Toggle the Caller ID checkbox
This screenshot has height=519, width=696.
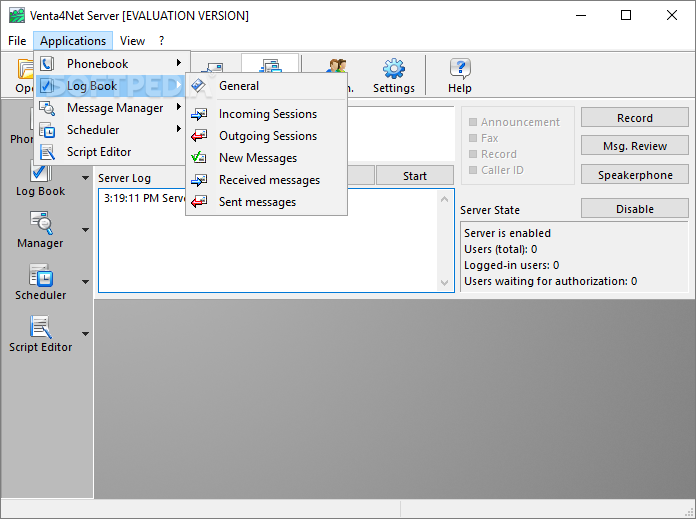click(473, 170)
